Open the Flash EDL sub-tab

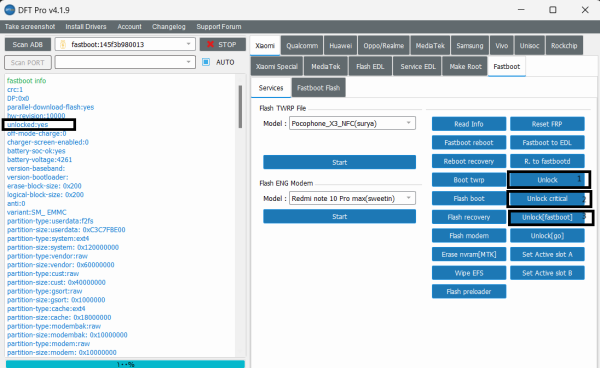370,67
